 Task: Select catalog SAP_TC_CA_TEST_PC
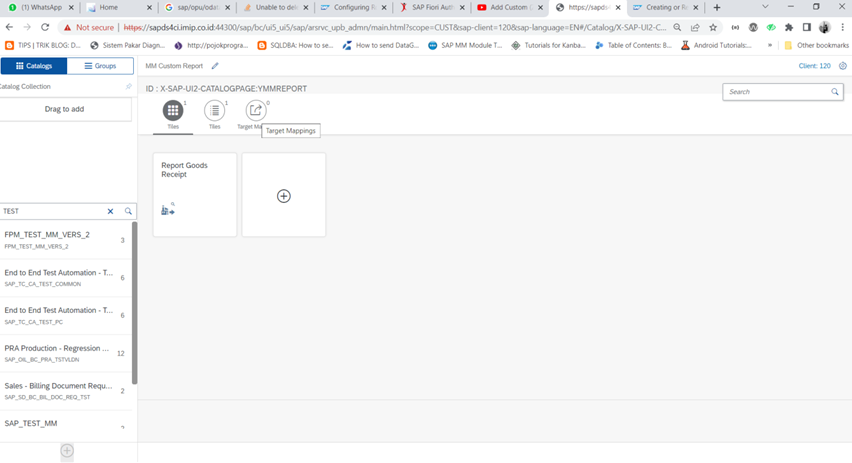point(66,315)
